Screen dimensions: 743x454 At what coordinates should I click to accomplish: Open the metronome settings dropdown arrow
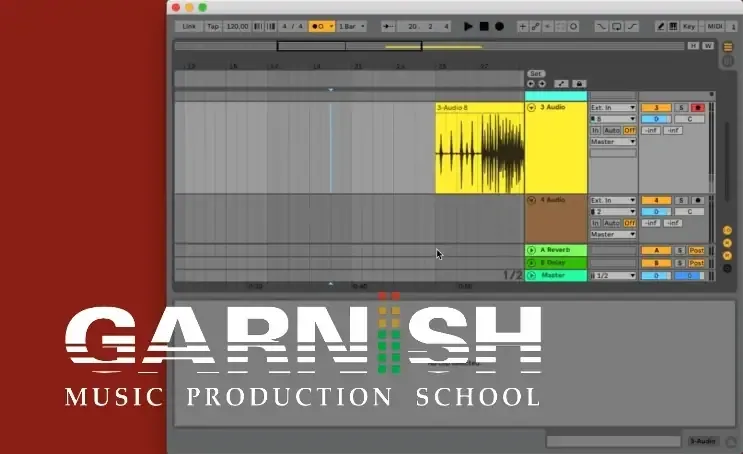[x=331, y=27]
